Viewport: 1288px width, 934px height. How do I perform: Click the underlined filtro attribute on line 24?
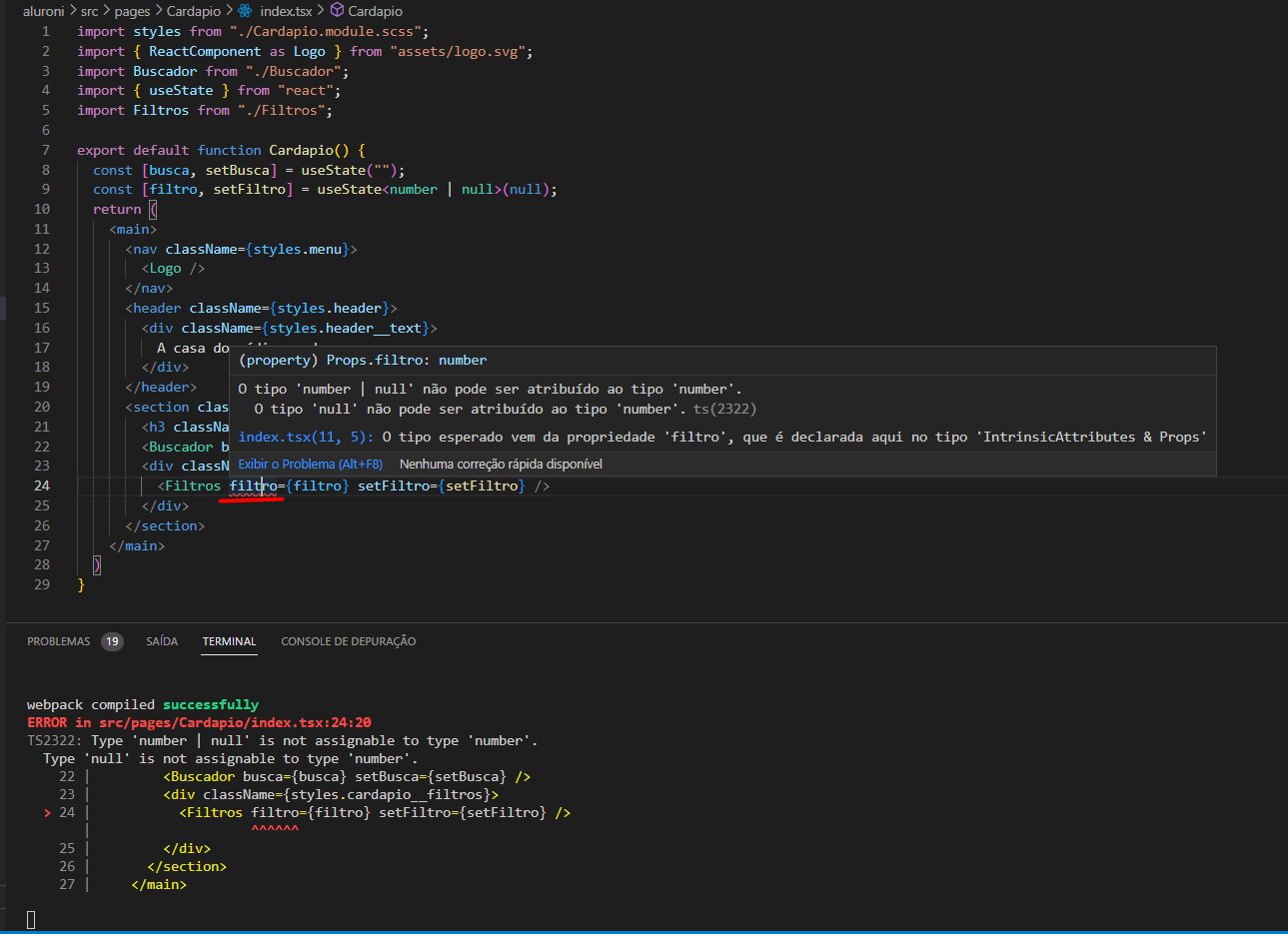pos(253,485)
